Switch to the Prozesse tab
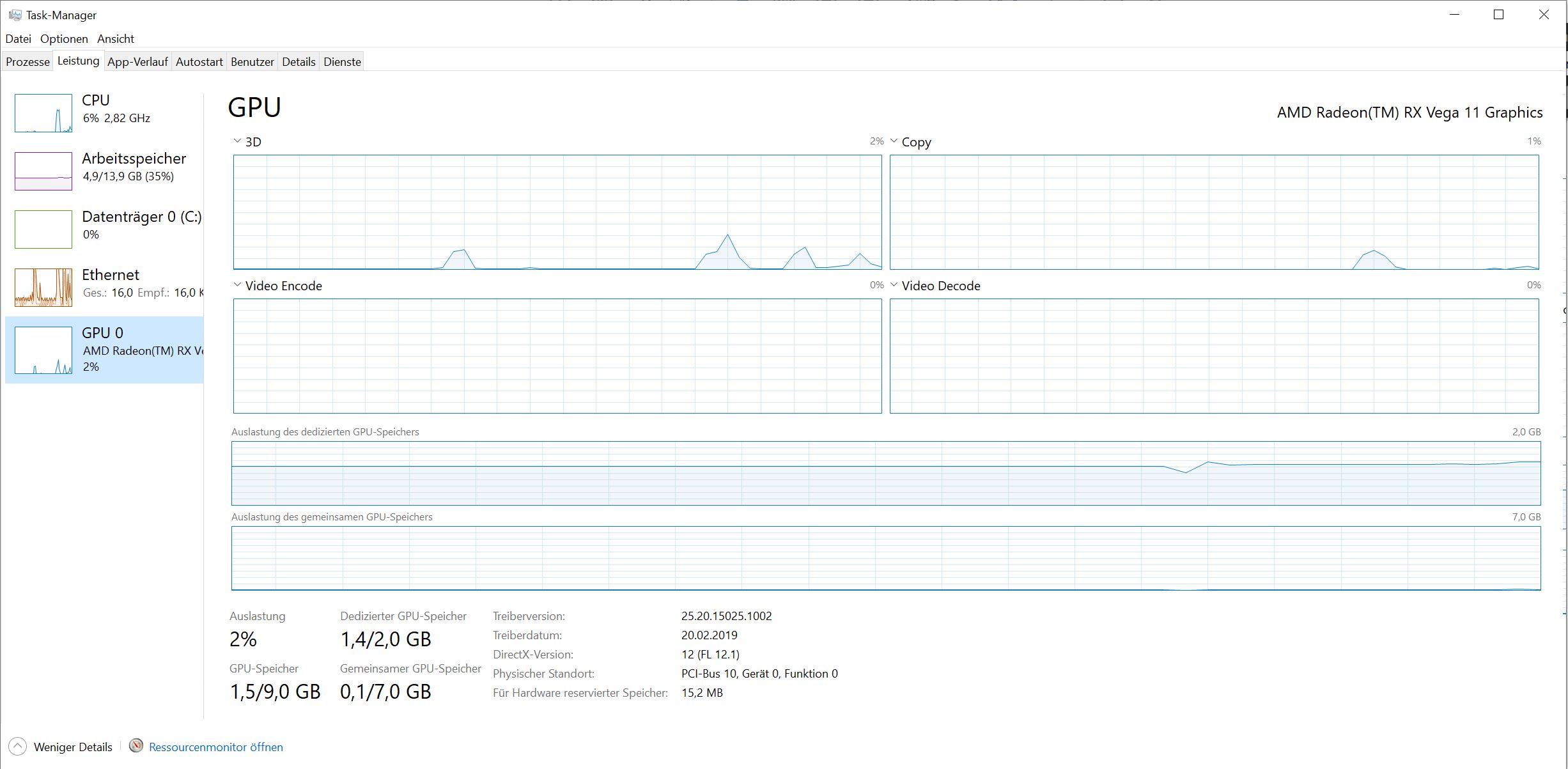The image size is (1568, 769). (x=27, y=62)
